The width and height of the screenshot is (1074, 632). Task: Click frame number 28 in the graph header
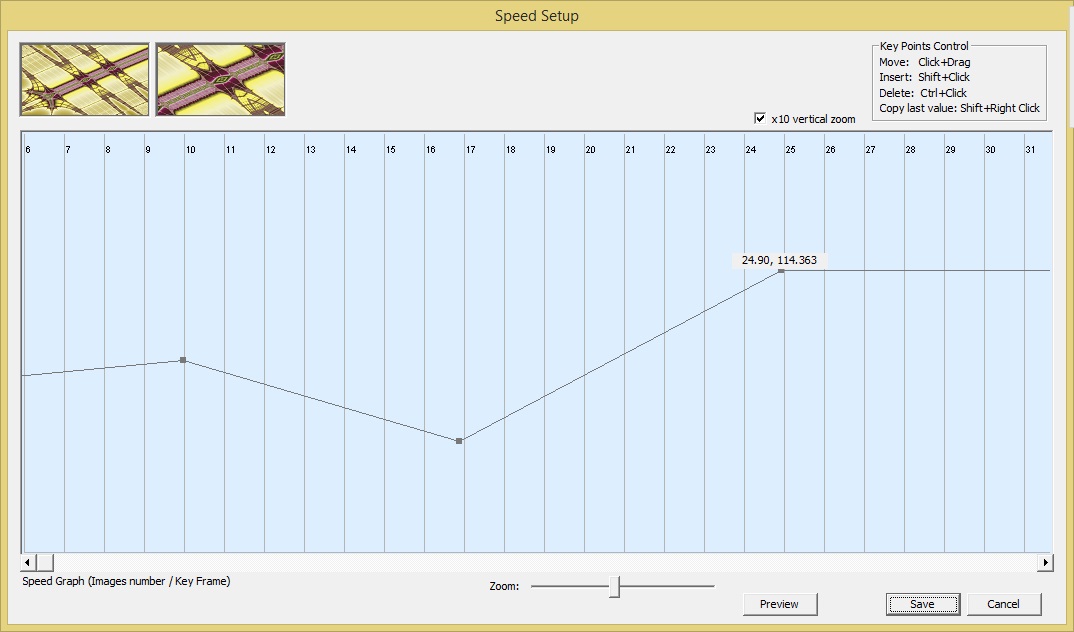(910, 150)
